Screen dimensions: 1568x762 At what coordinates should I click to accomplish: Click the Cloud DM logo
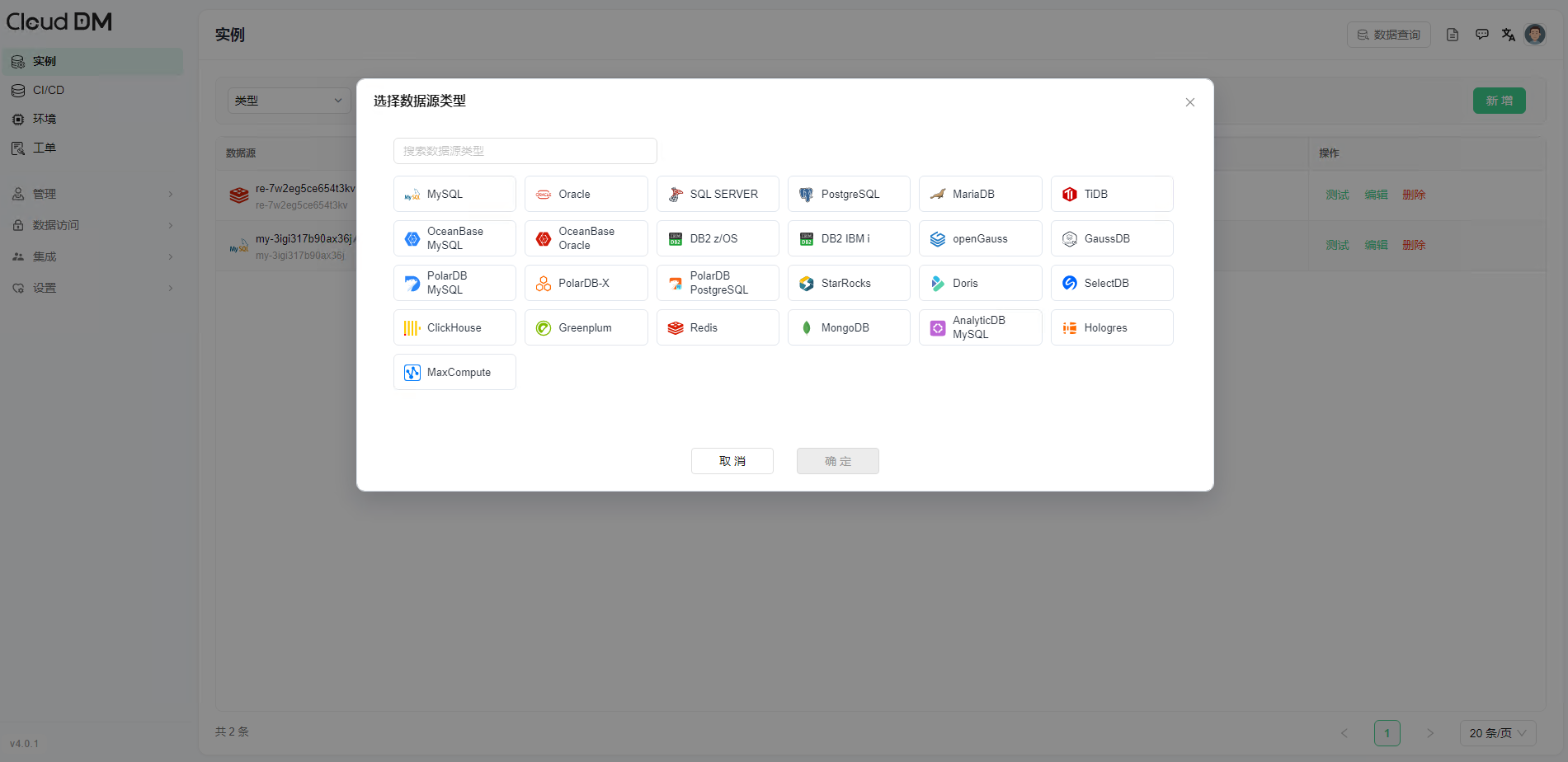tap(59, 22)
